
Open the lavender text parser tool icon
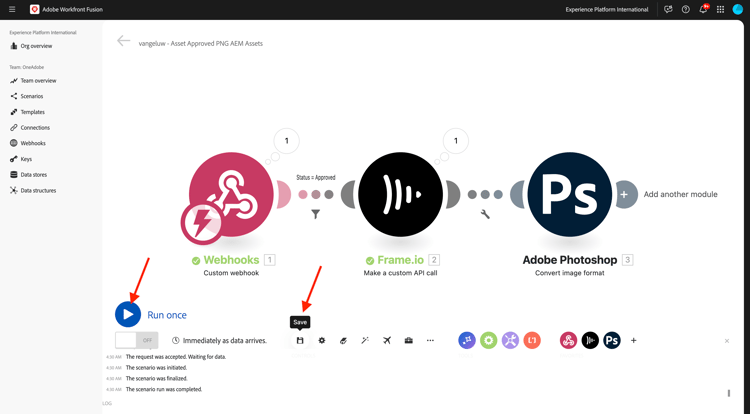[x=510, y=340]
